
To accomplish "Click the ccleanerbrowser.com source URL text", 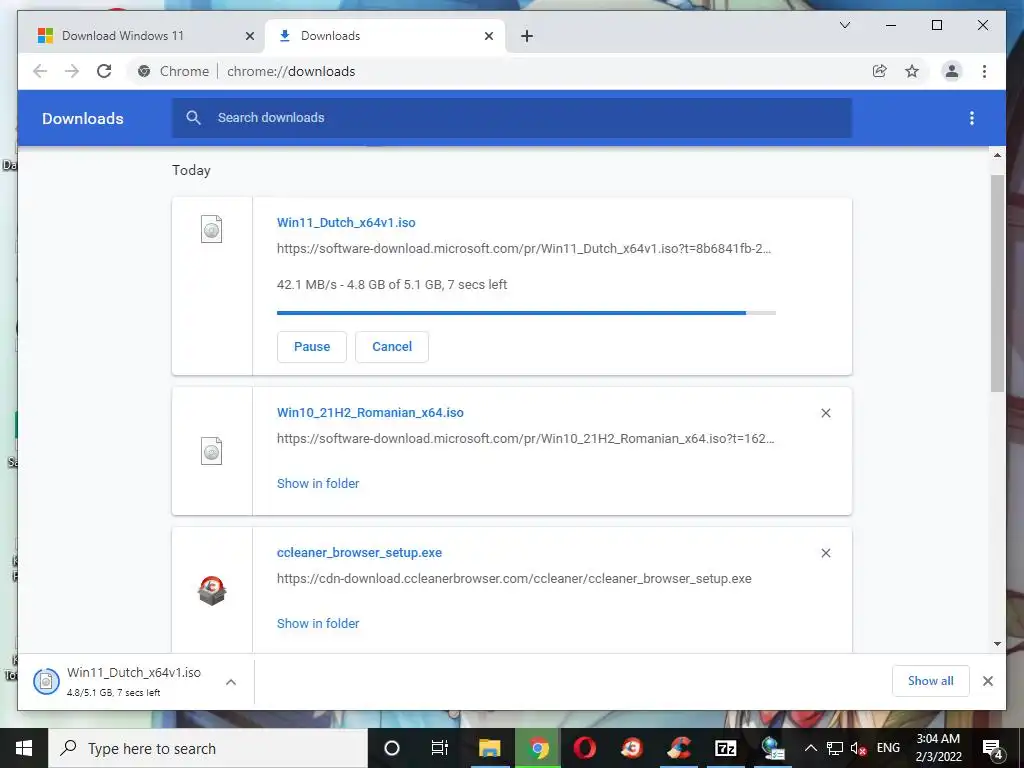I will [x=514, y=579].
